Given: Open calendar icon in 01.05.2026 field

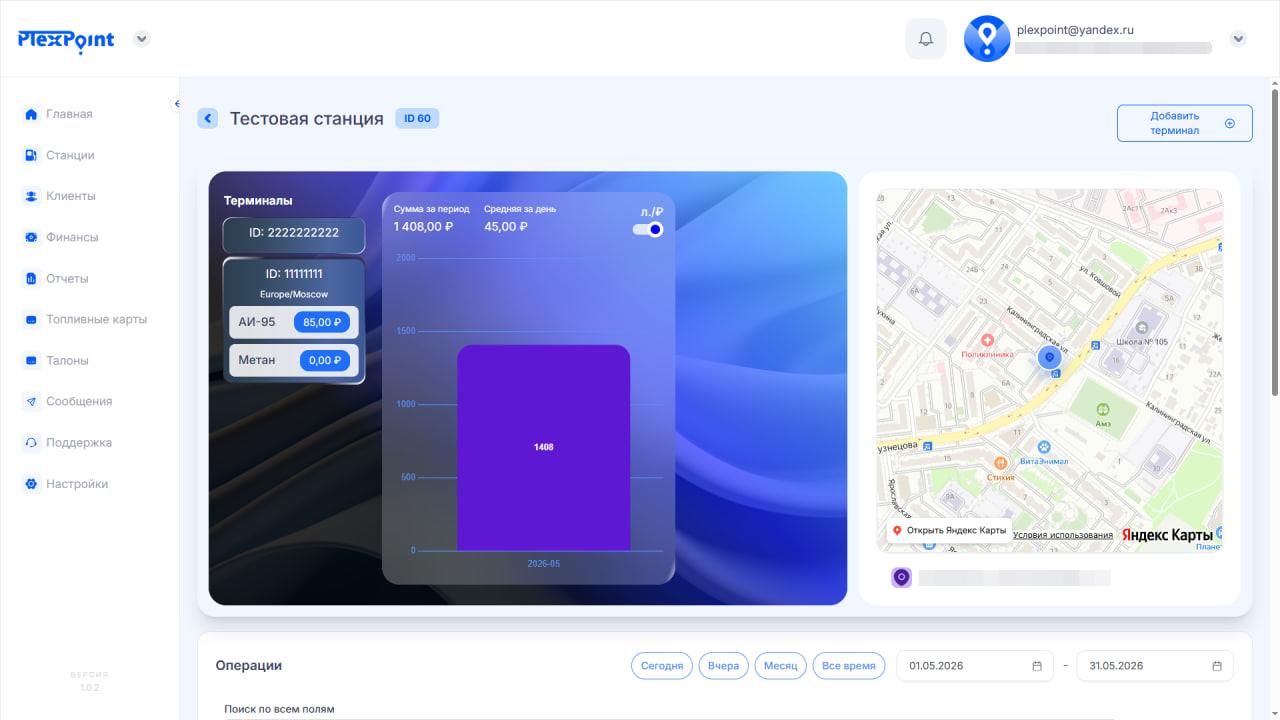Looking at the screenshot, I should 1037,666.
